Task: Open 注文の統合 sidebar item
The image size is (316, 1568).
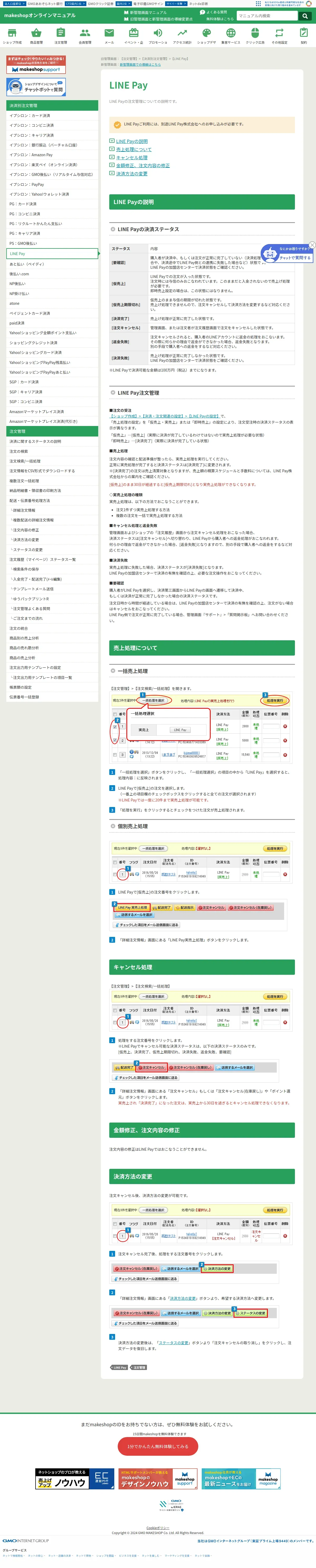Action: coord(52,628)
